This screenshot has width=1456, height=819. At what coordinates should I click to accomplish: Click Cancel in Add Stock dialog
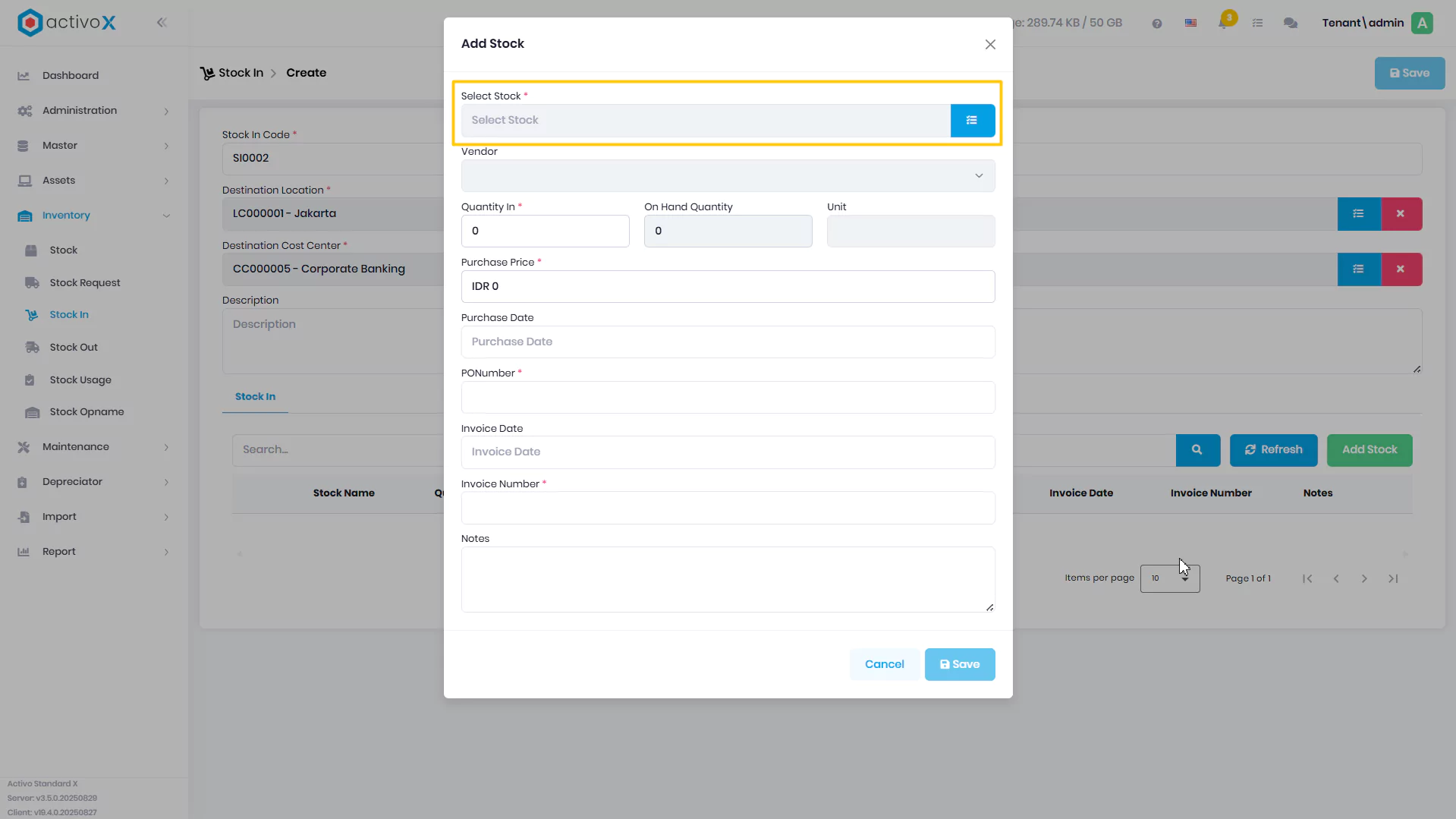click(884, 665)
